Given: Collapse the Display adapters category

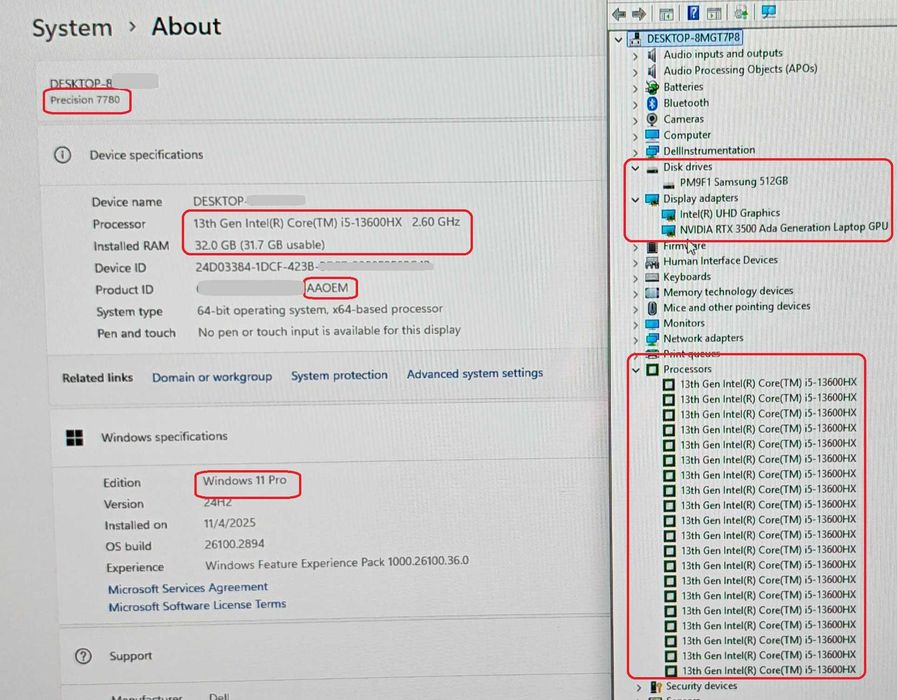Looking at the screenshot, I should click(x=635, y=200).
